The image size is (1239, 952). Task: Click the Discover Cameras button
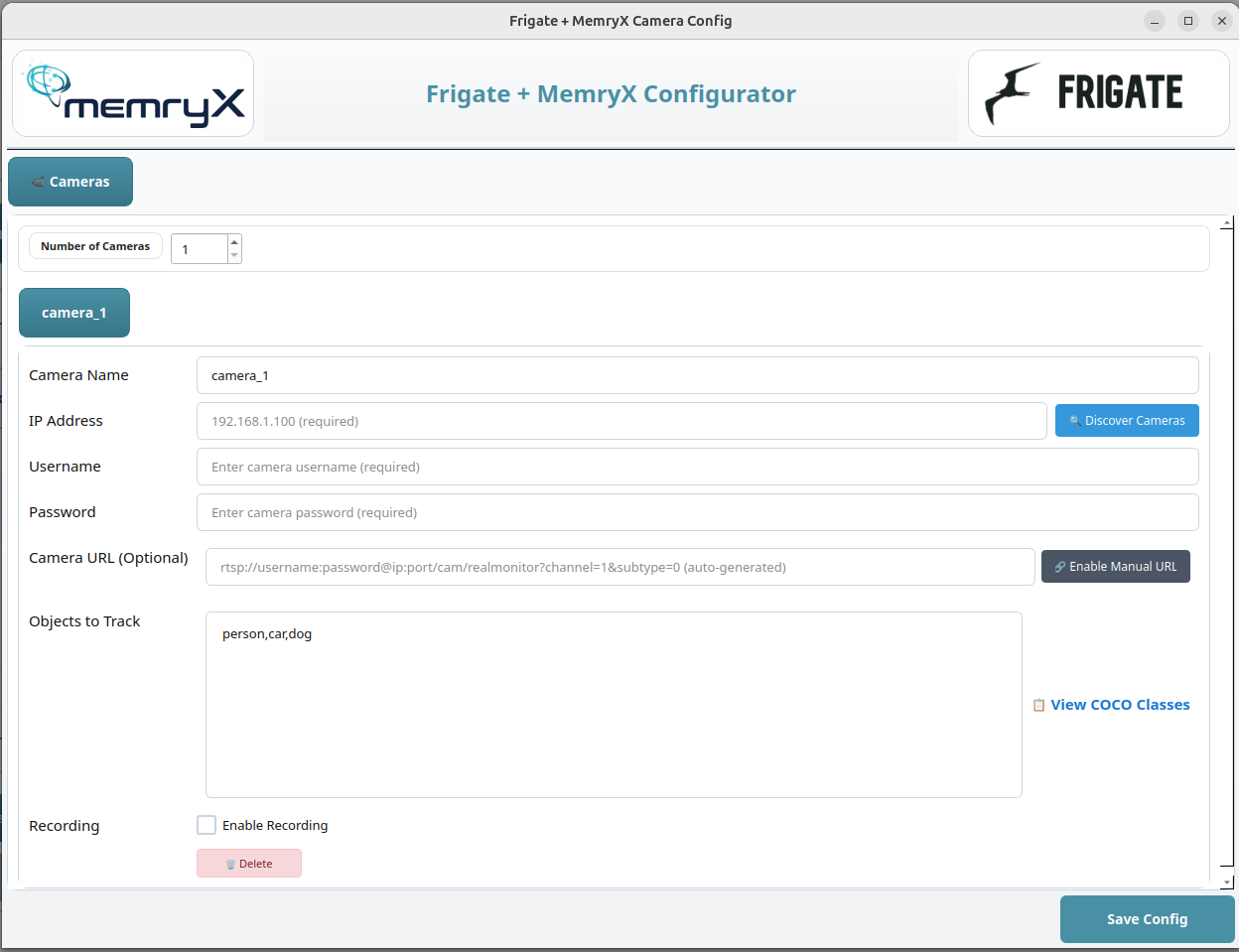pyautogui.click(x=1127, y=420)
